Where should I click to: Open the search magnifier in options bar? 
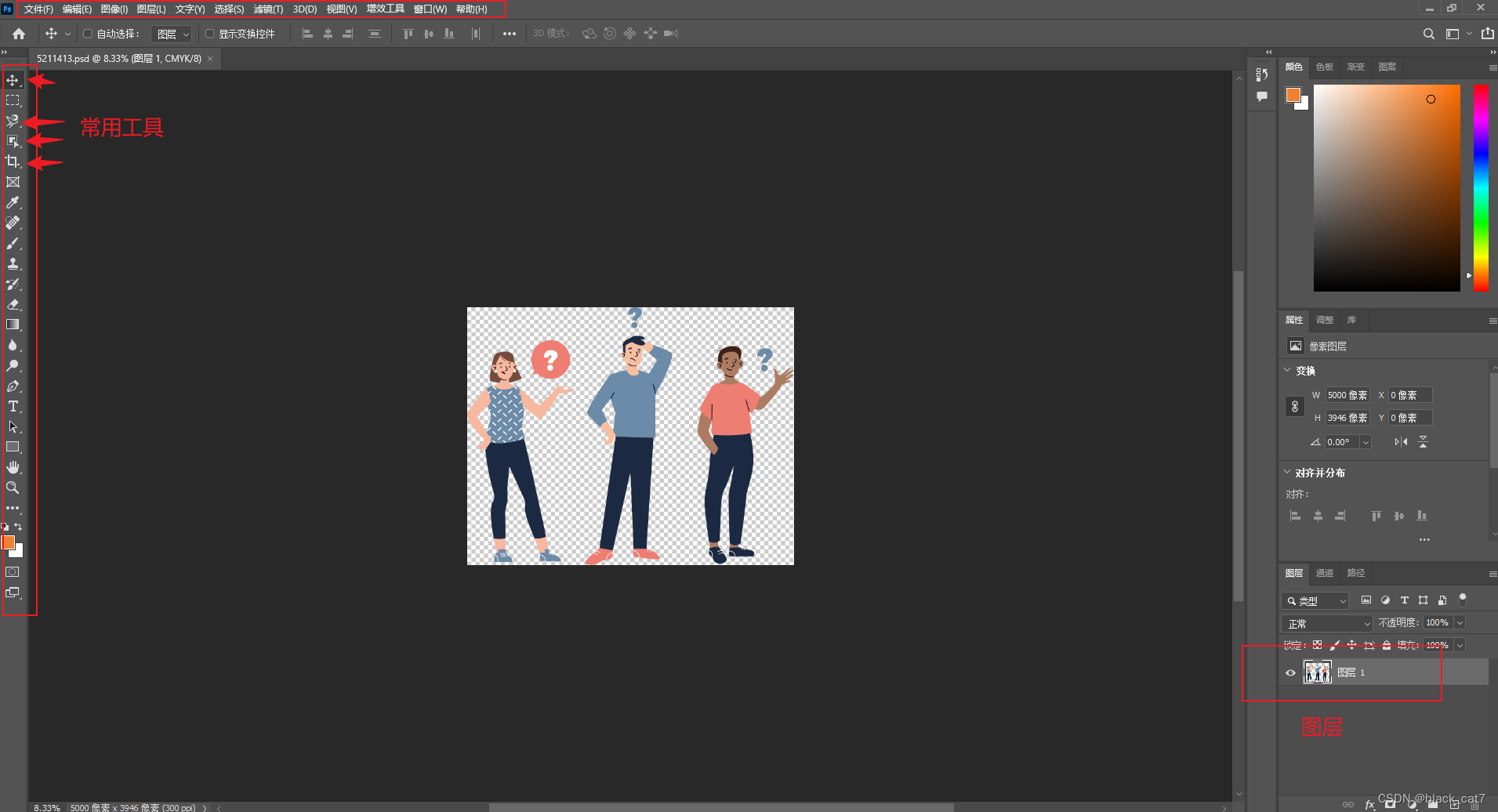(1429, 34)
